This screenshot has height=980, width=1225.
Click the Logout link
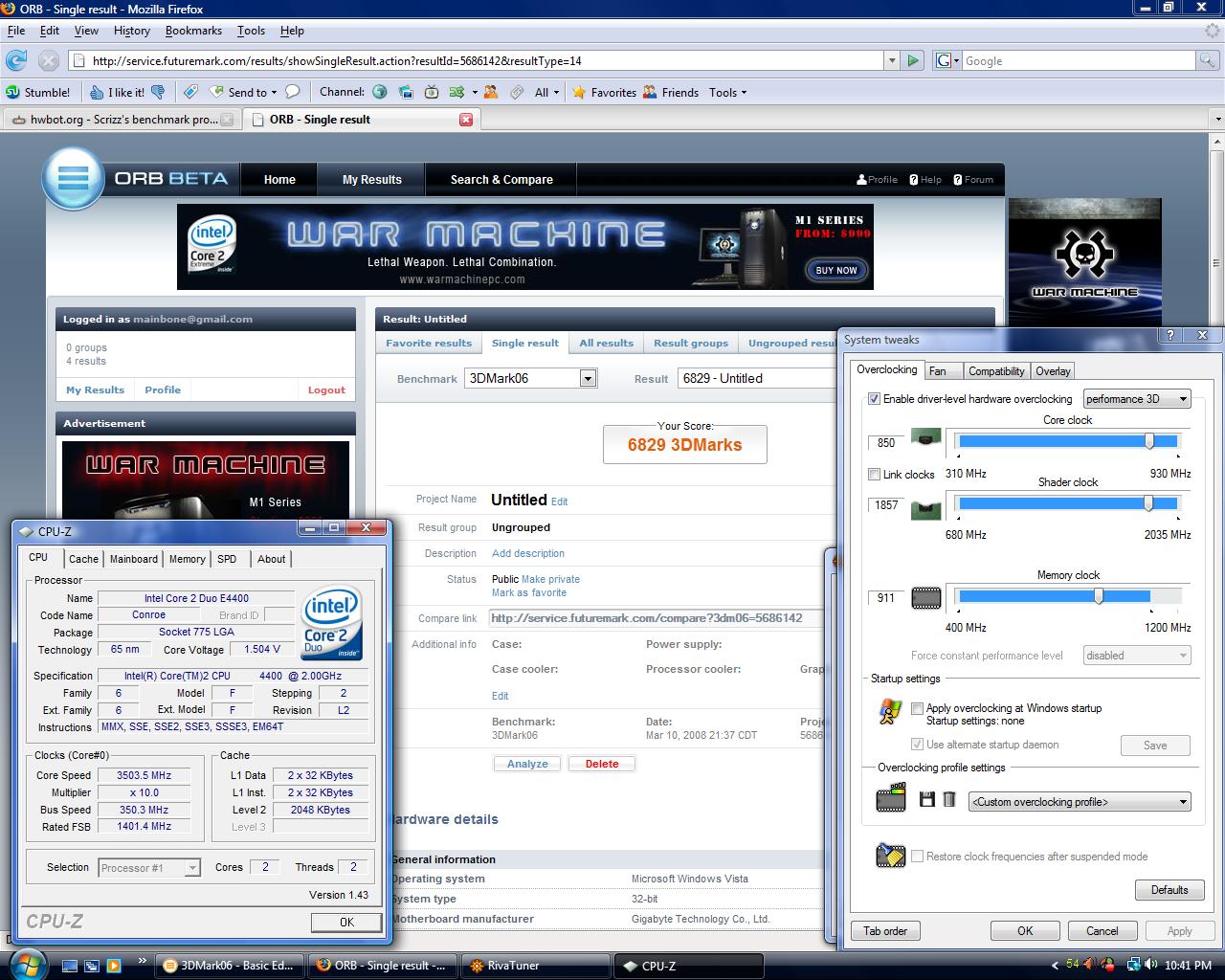(326, 390)
